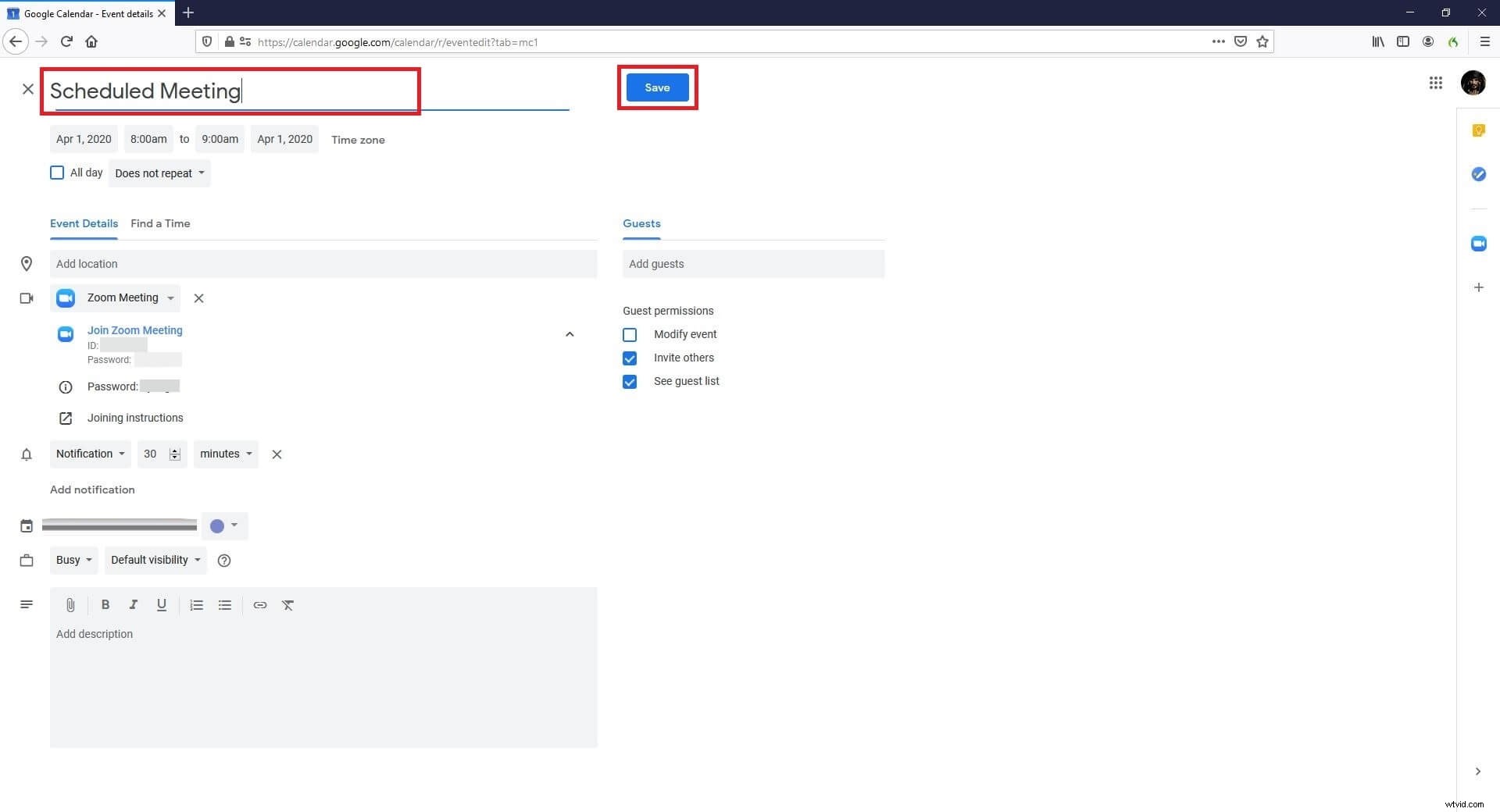Uncheck the Invite others permission
1500x812 pixels.
(x=630, y=358)
